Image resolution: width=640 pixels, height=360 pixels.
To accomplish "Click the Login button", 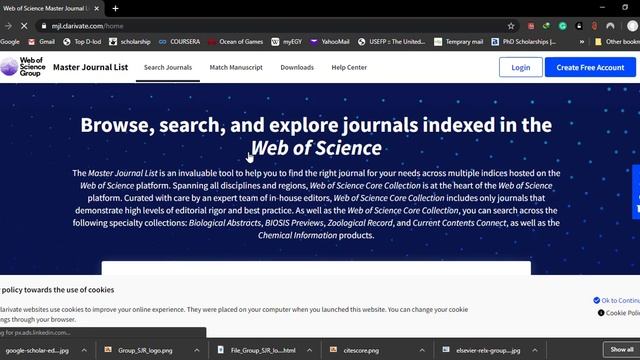I will (x=521, y=67).
